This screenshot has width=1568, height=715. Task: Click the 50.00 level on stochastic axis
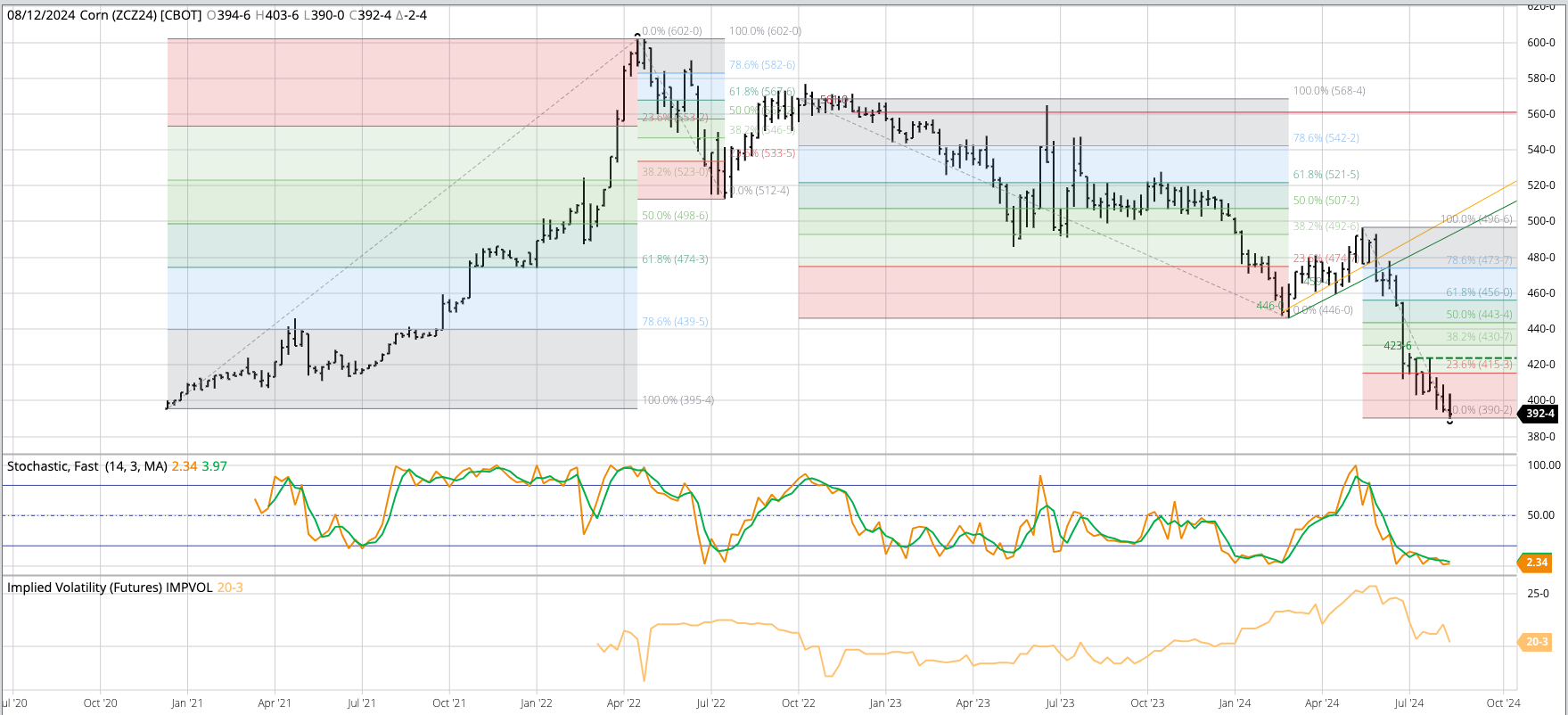1541,515
